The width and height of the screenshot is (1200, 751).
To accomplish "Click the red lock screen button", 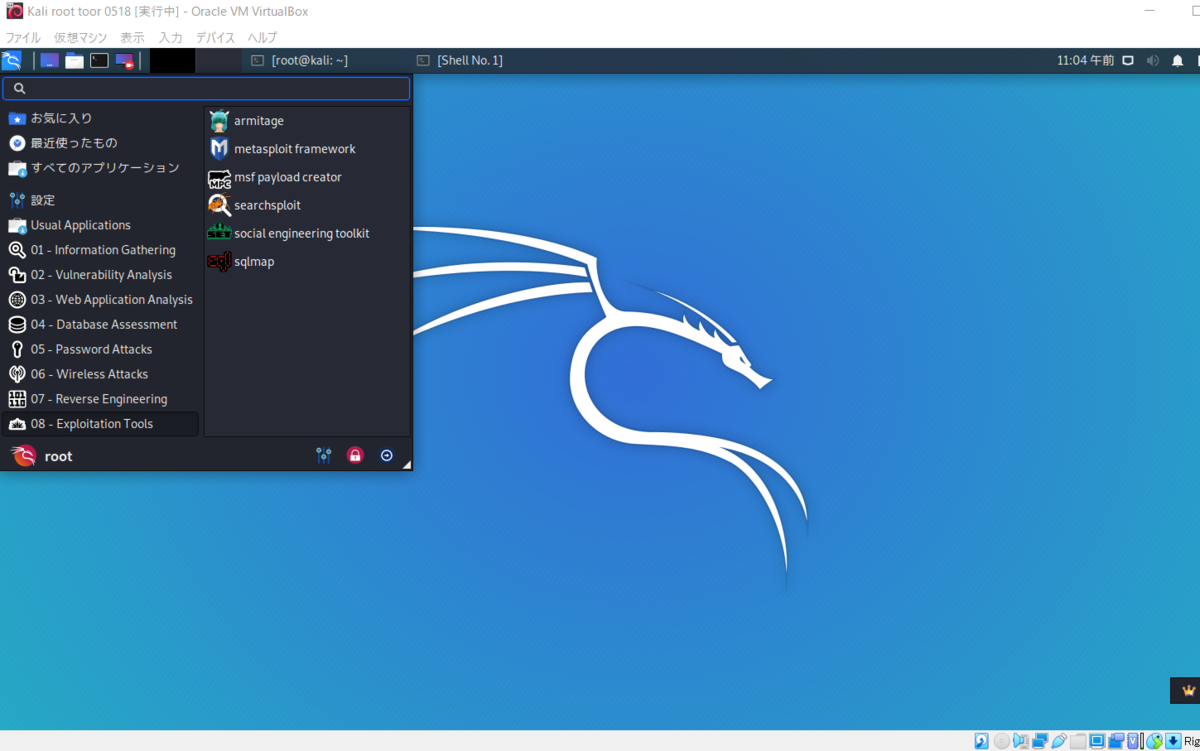I will (x=355, y=456).
